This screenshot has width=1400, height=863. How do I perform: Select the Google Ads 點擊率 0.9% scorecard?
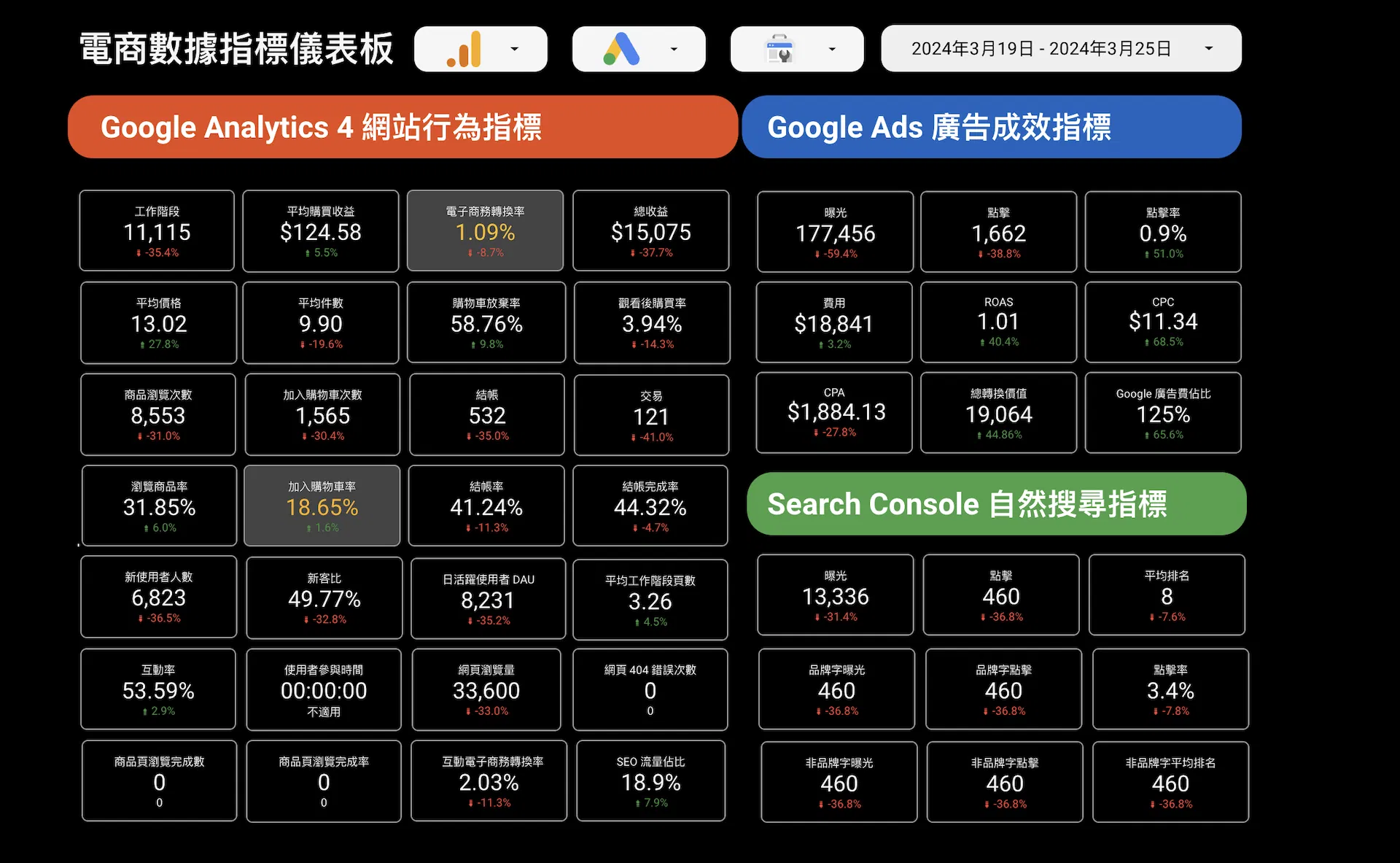(x=1163, y=231)
